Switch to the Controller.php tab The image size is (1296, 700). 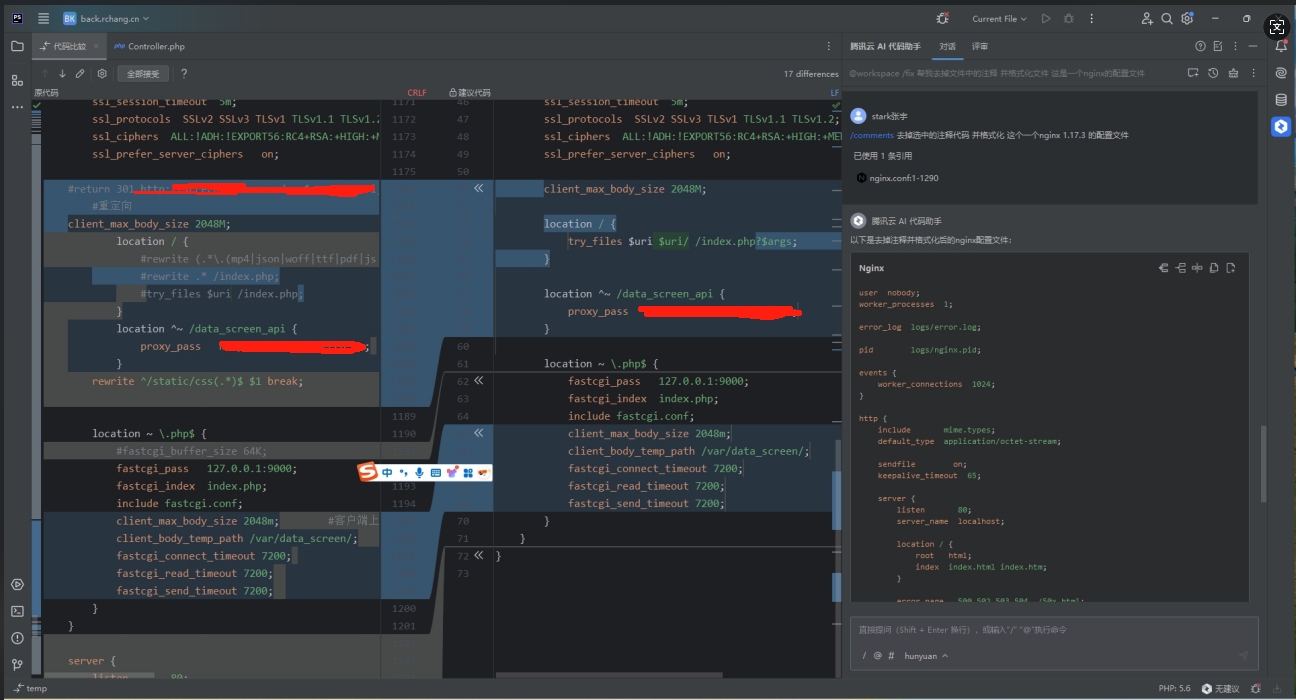point(150,46)
